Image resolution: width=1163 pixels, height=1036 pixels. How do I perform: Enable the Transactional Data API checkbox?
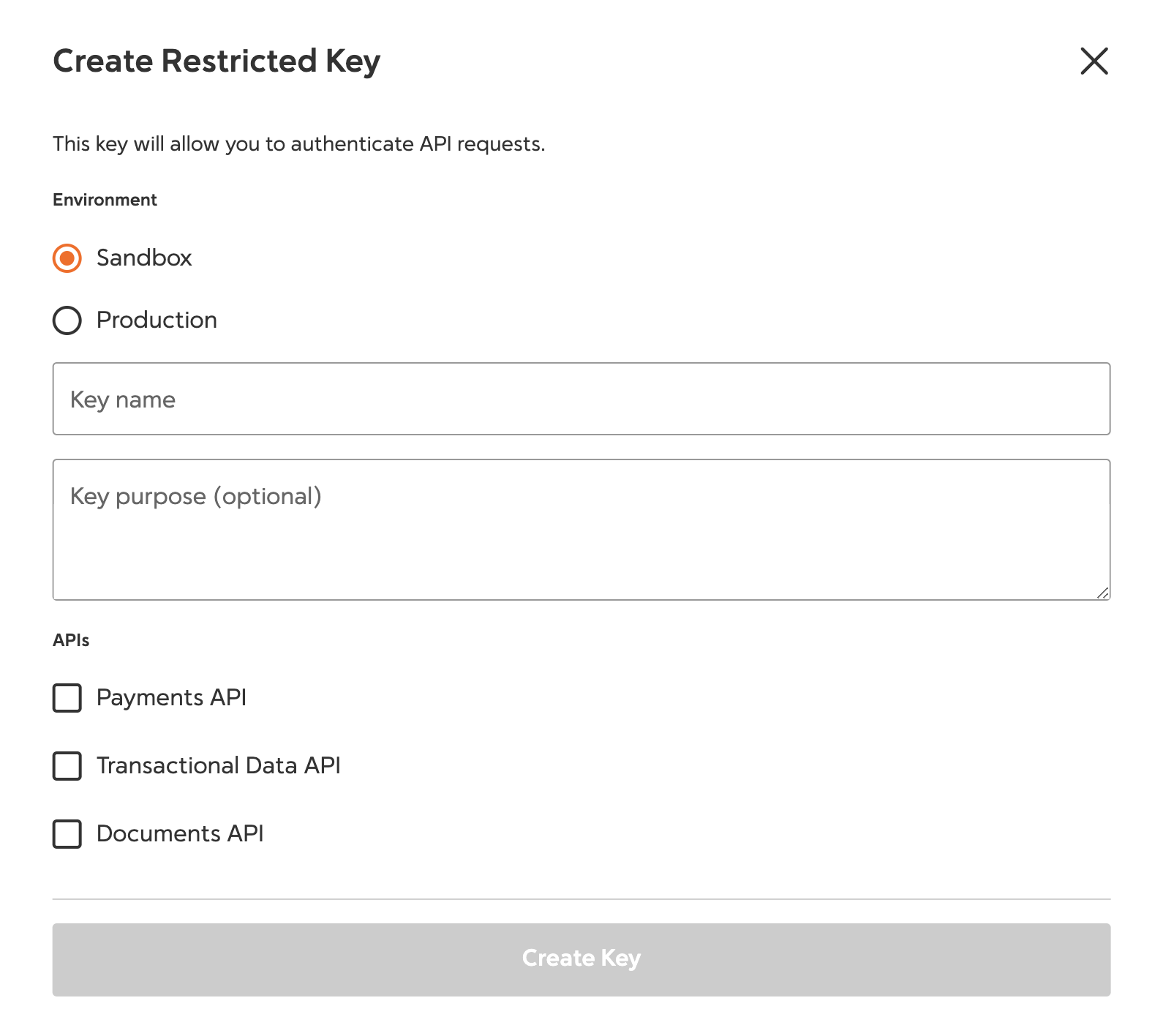pyautogui.click(x=67, y=766)
